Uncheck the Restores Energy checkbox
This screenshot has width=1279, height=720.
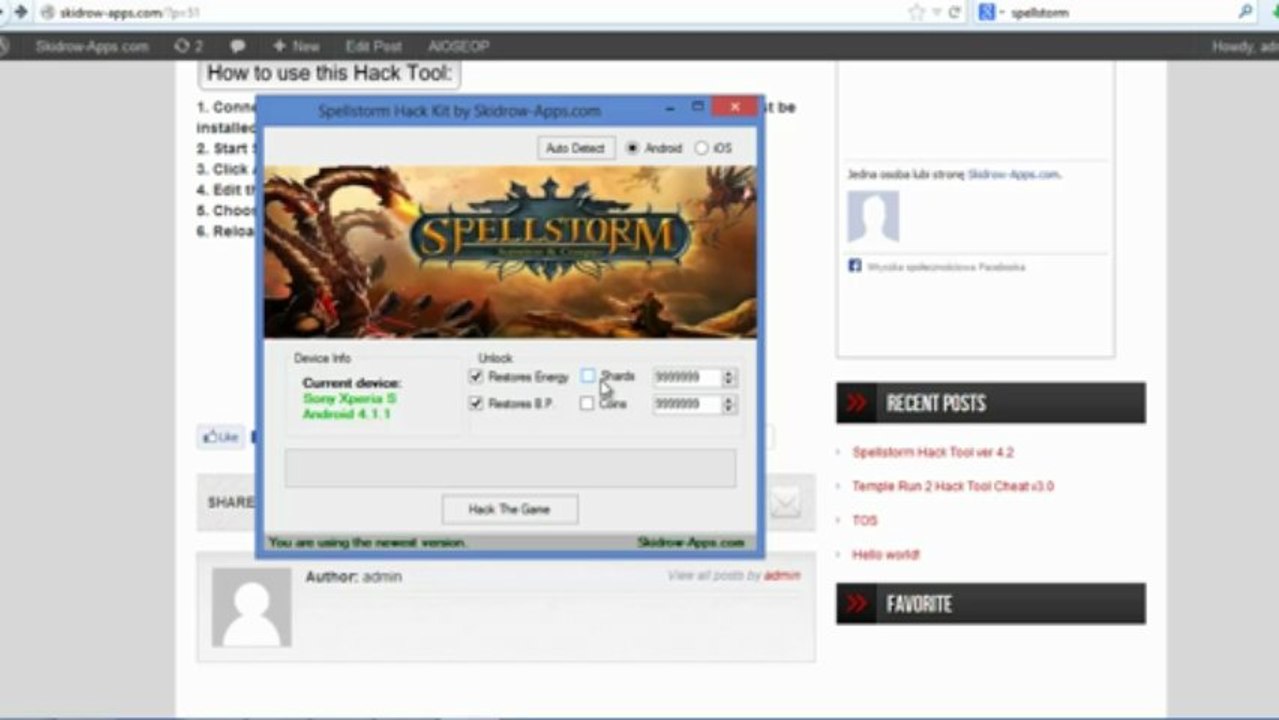pyautogui.click(x=476, y=377)
